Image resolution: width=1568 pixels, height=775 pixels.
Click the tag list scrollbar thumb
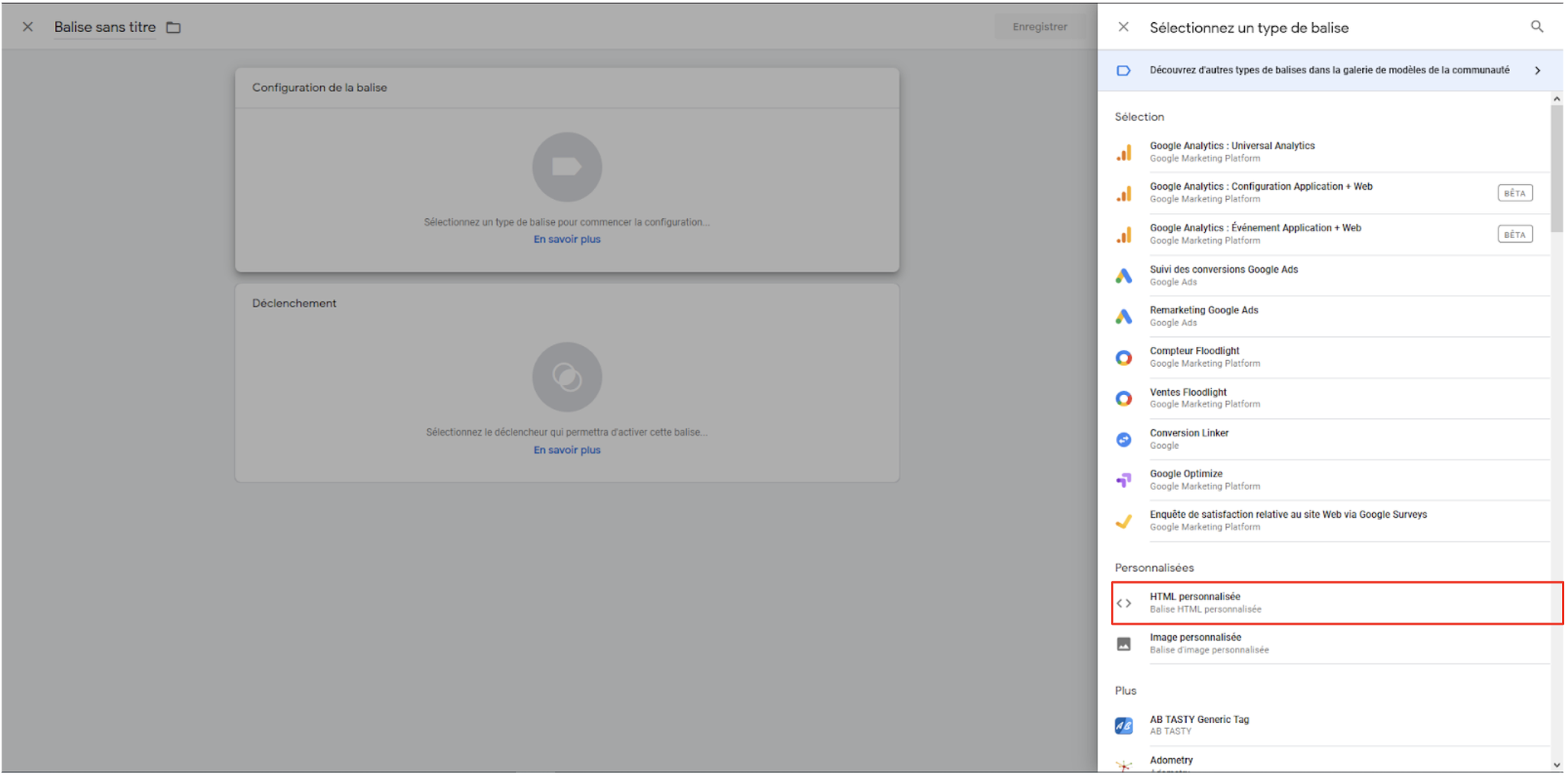pyautogui.click(x=1557, y=168)
